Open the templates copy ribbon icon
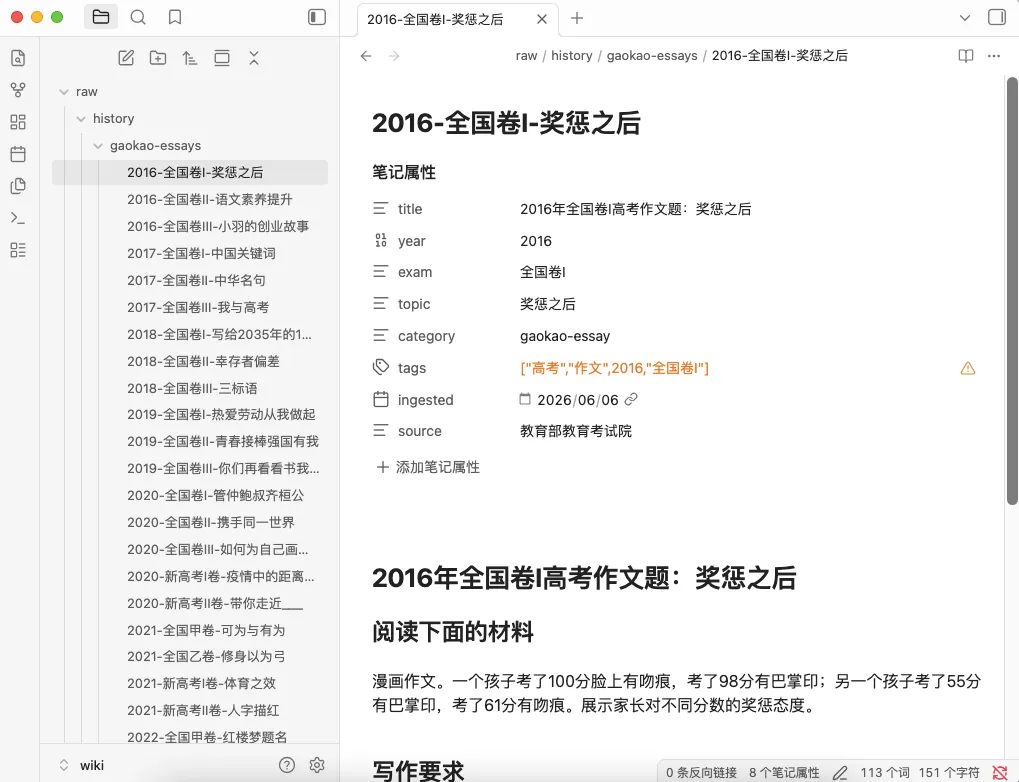Viewport: 1019px width, 782px height. tap(18, 186)
